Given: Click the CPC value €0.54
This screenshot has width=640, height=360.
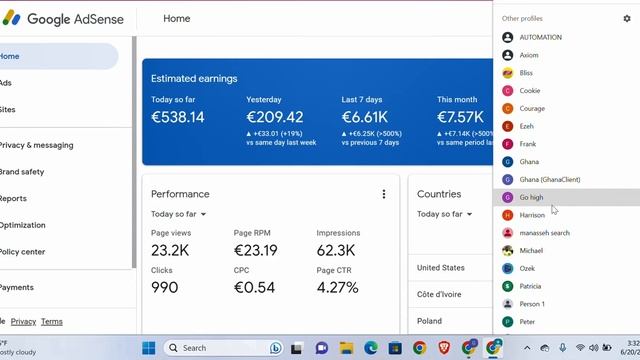Looking at the screenshot, I should pos(254,287).
